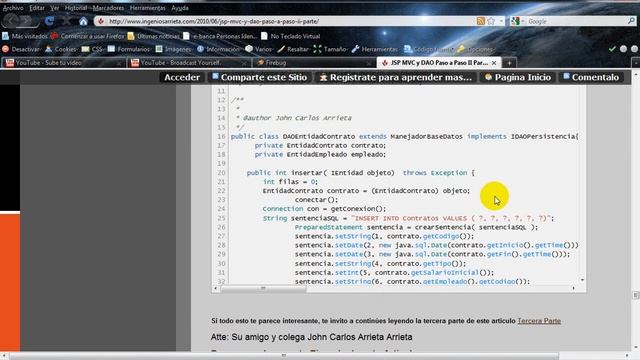This screenshot has height=360, width=640.
Task: Click the browser Forward arrow button
Action: click(27, 21)
